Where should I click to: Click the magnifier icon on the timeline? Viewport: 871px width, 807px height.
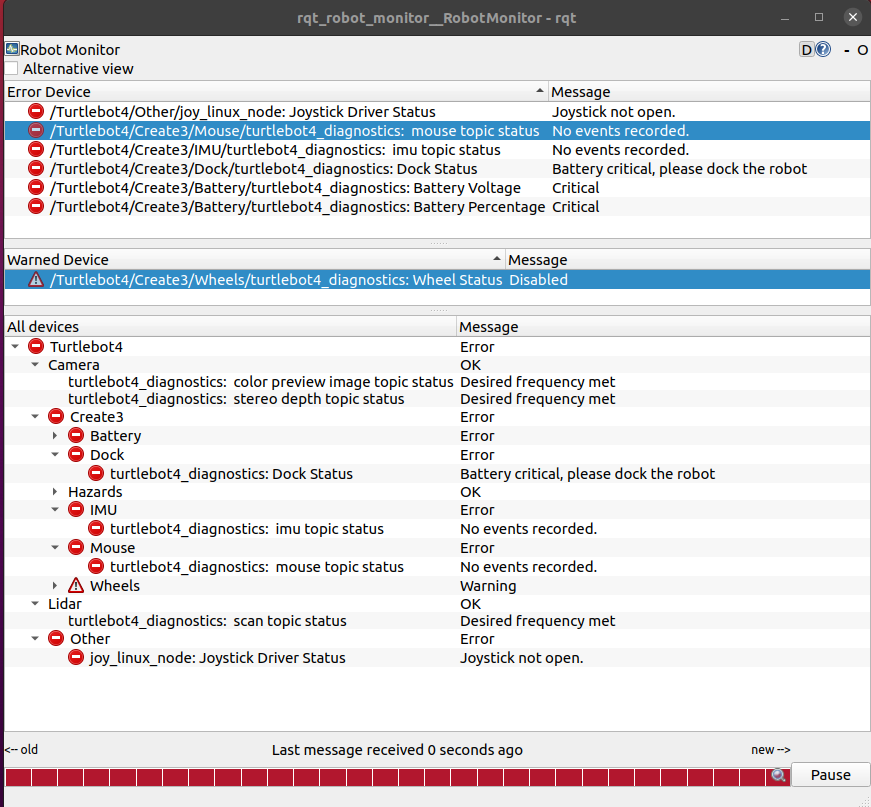(x=778, y=775)
